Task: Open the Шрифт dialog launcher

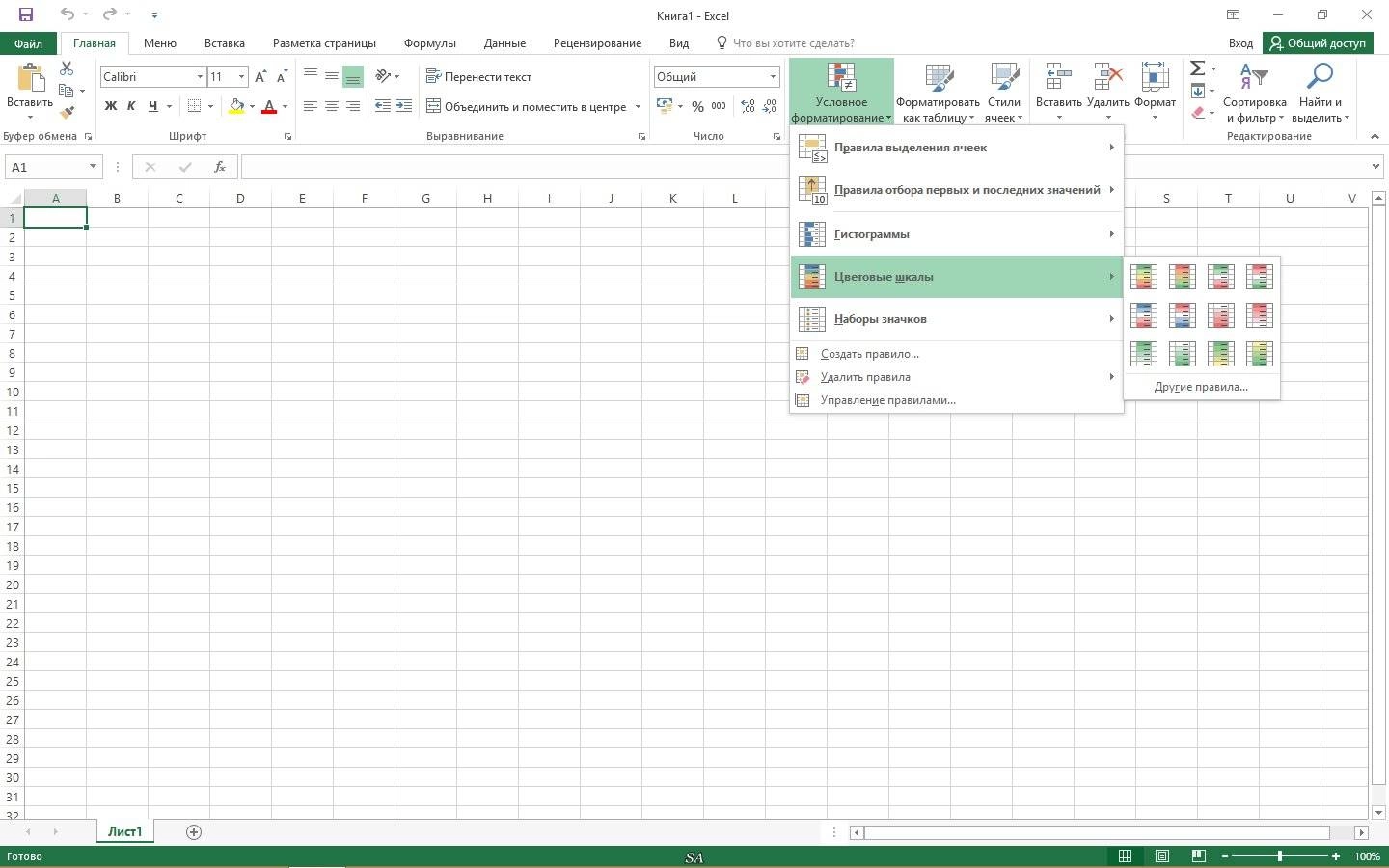Action: pos(287,137)
